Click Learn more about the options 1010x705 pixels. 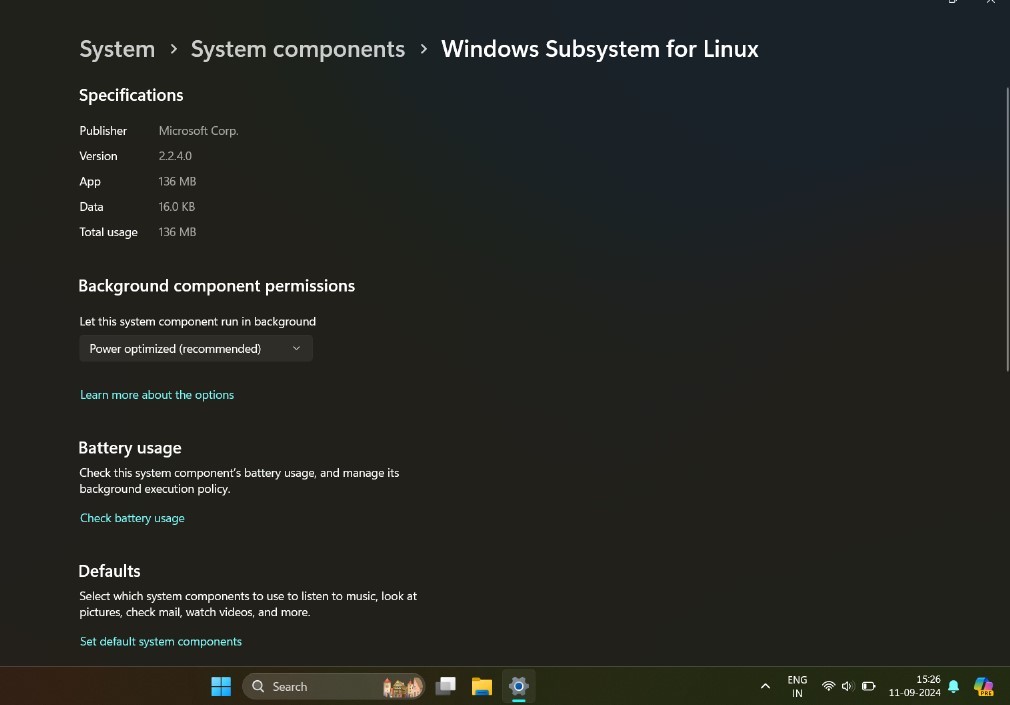(157, 395)
